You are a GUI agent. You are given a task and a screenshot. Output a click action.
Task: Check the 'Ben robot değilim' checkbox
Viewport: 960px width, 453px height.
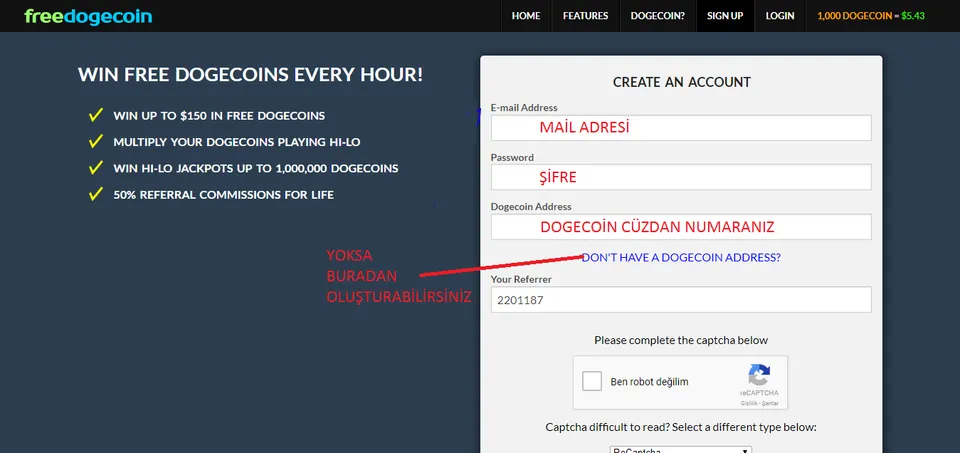point(592,381)
